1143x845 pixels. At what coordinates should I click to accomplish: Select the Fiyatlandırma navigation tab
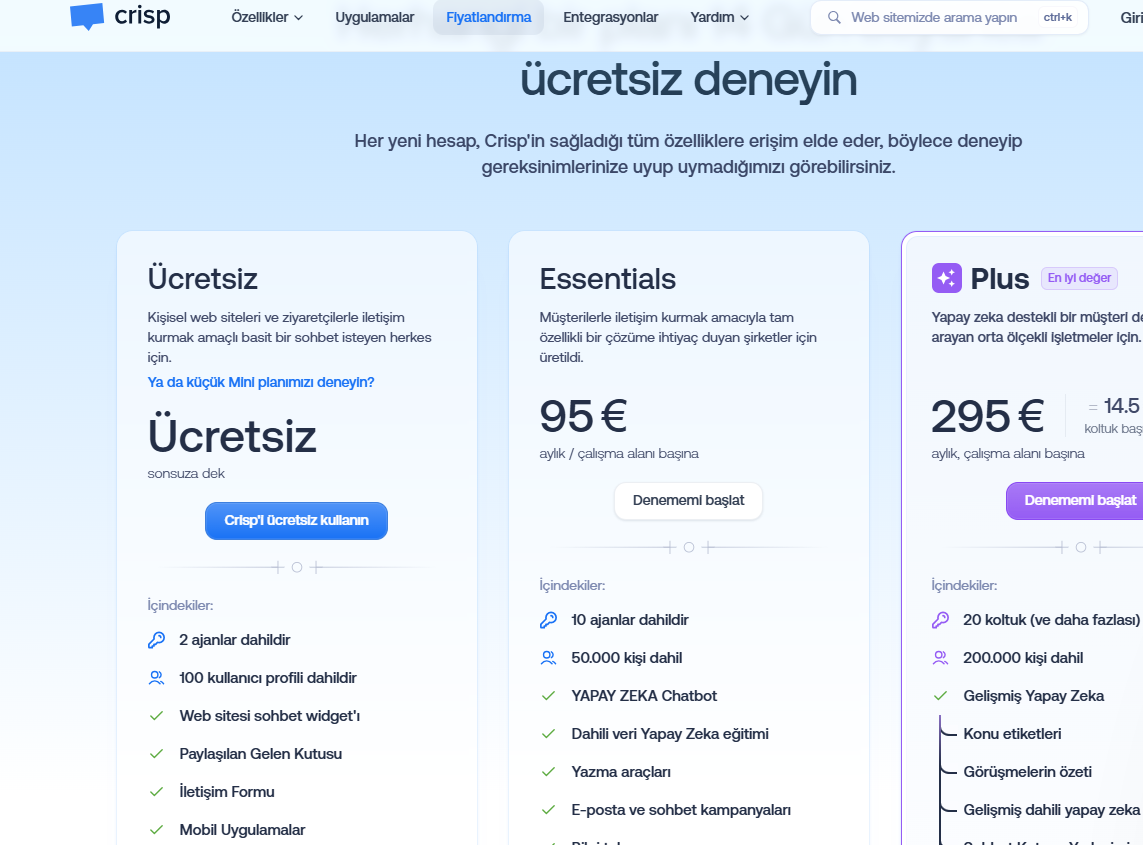[x=488, y=17]
